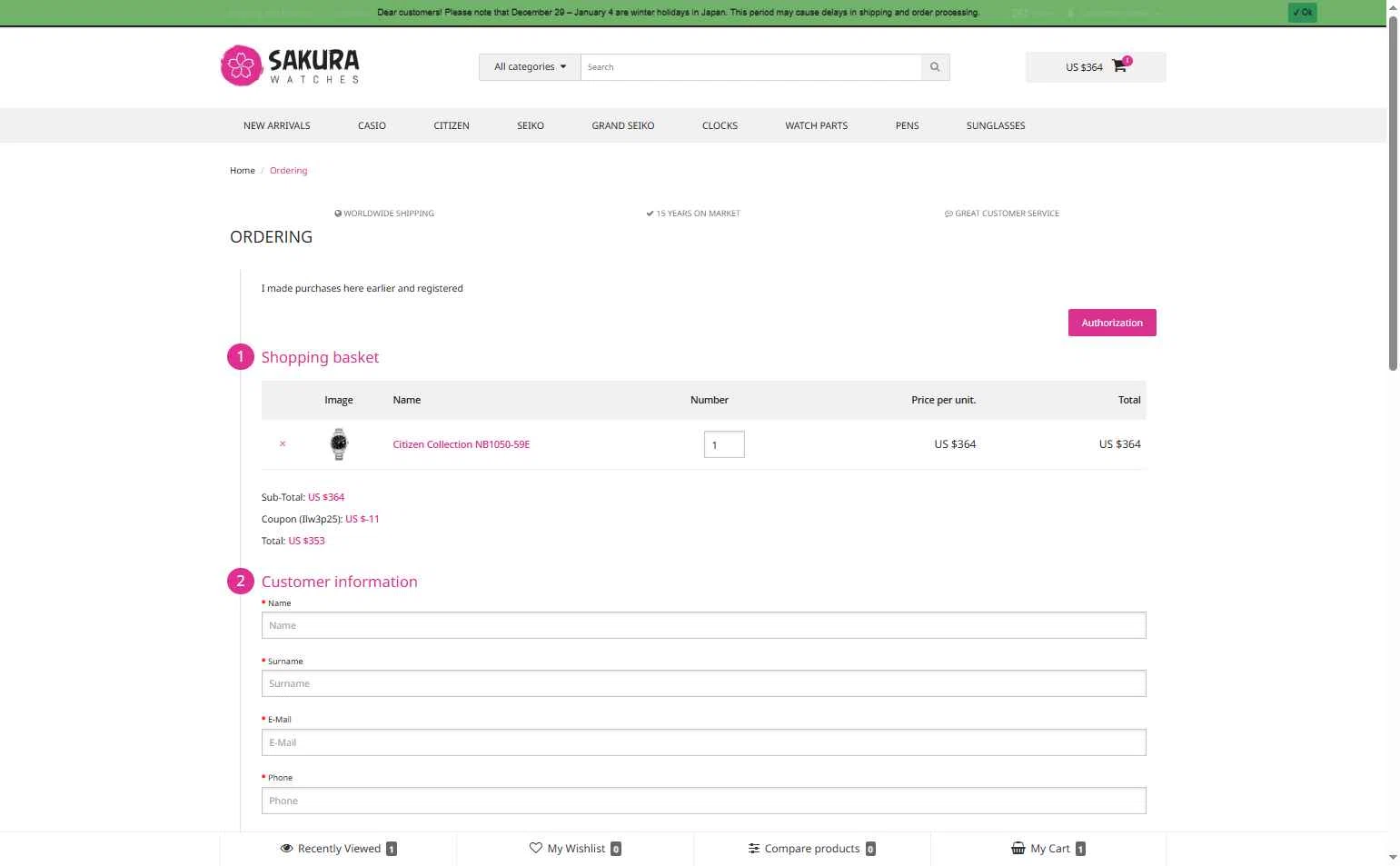Open Watch Parts category
The image size is (1400, 866).
(x=817, y=125)
